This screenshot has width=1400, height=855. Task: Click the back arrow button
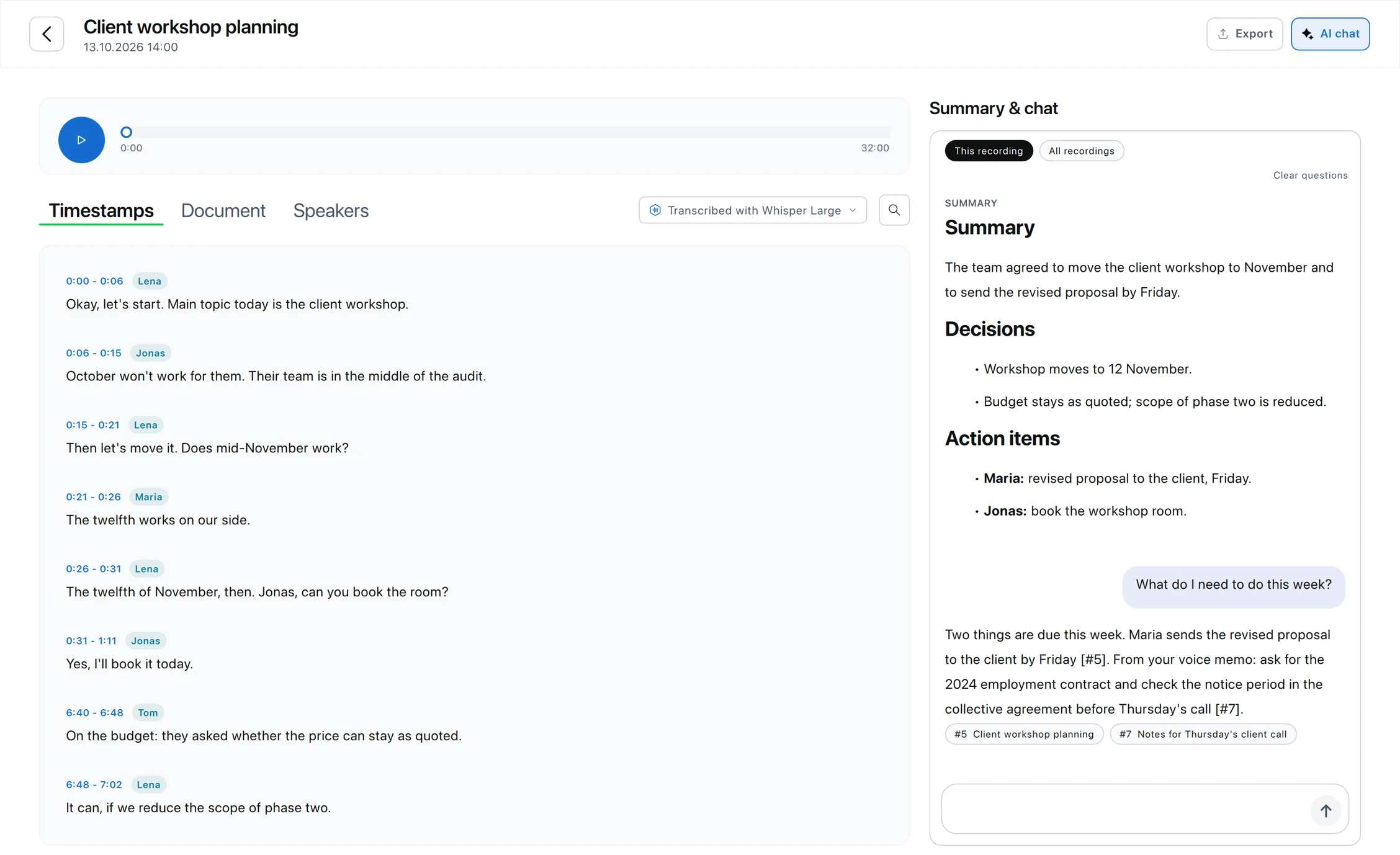click(x=47, y=34)
